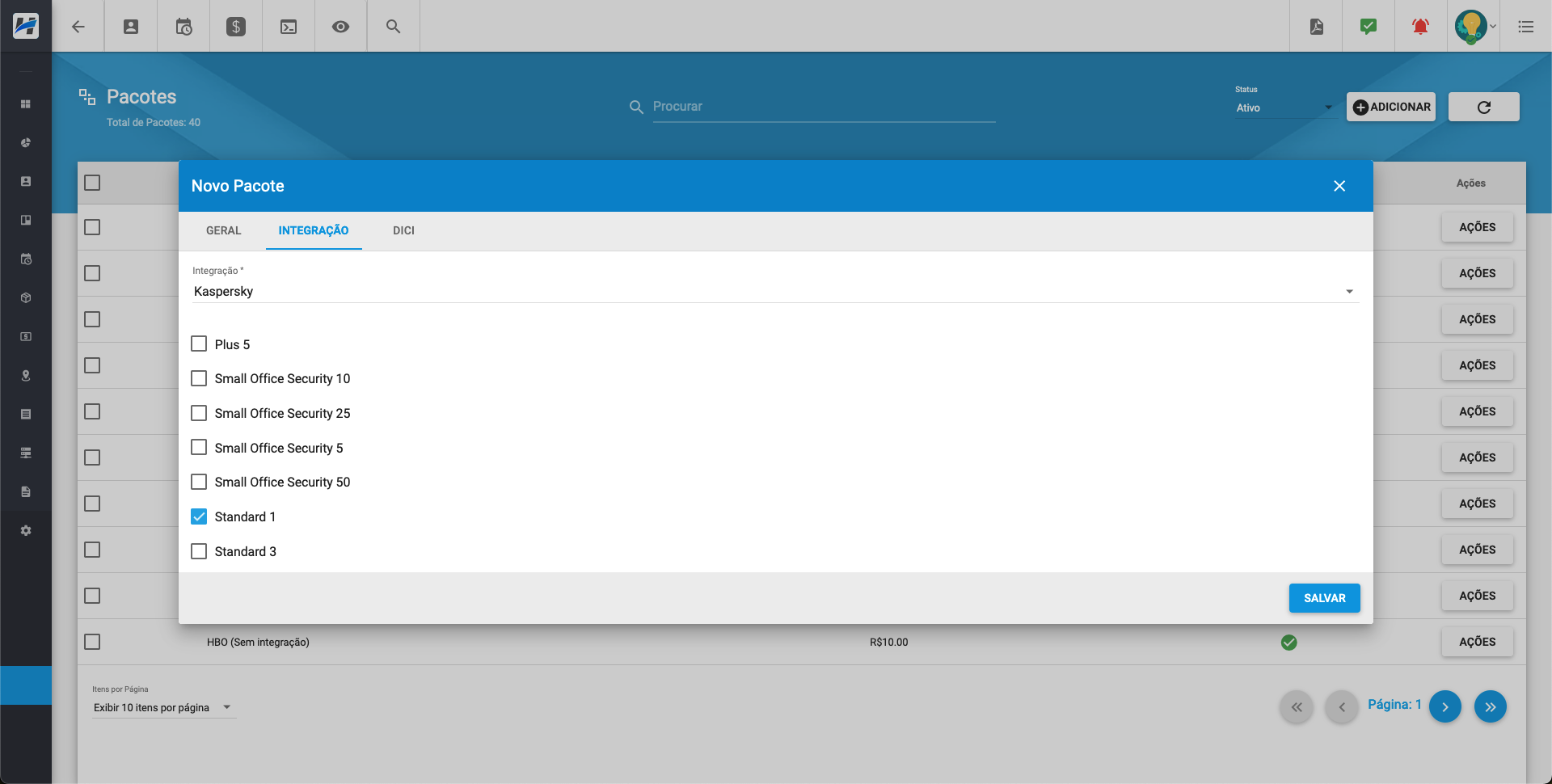Screen dimensions: 1552x784
Task: Expand the items per page dropdown
Action: (x=162, y=708)
